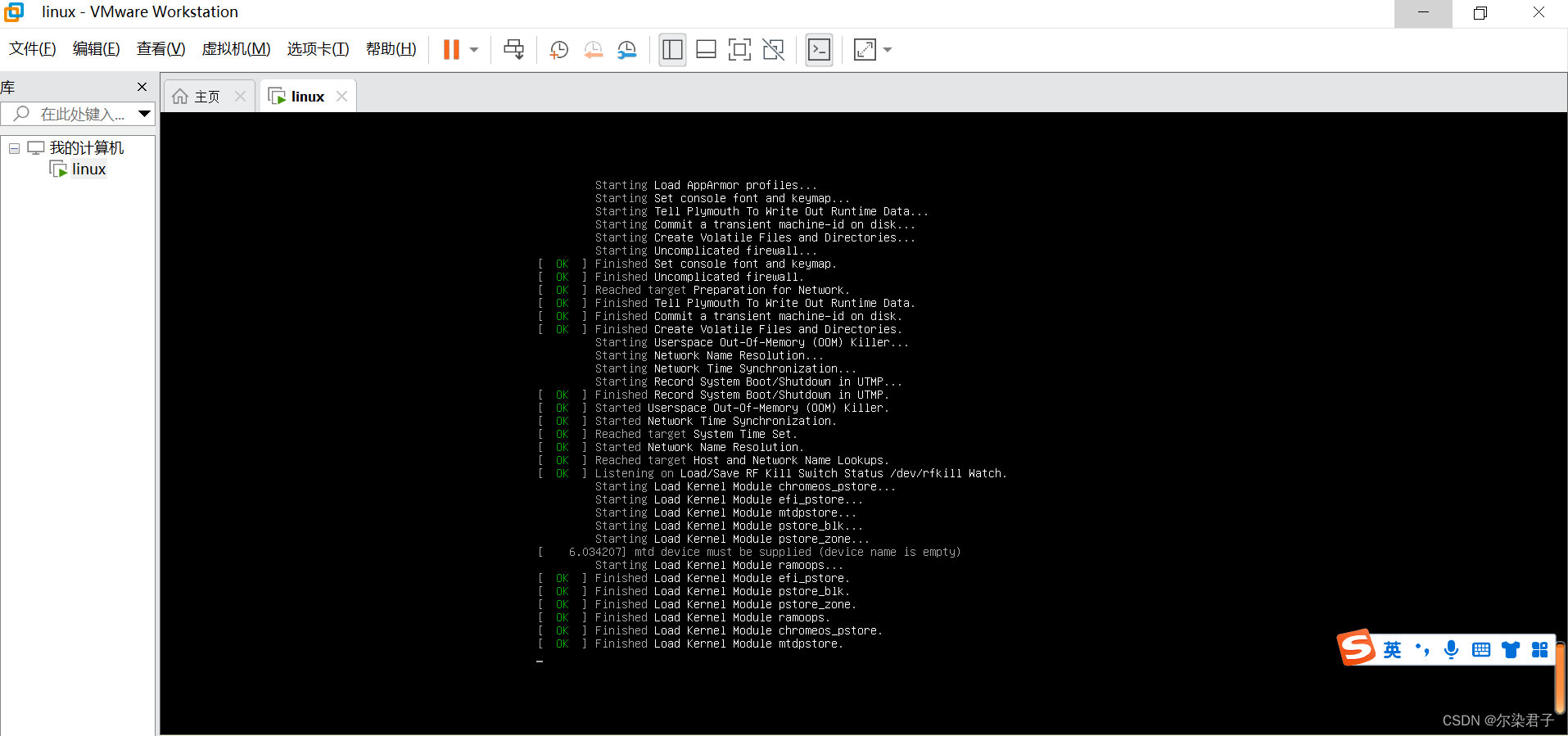Open the snapshot manager
This screenshot has width=1568, height=736.
627,50
